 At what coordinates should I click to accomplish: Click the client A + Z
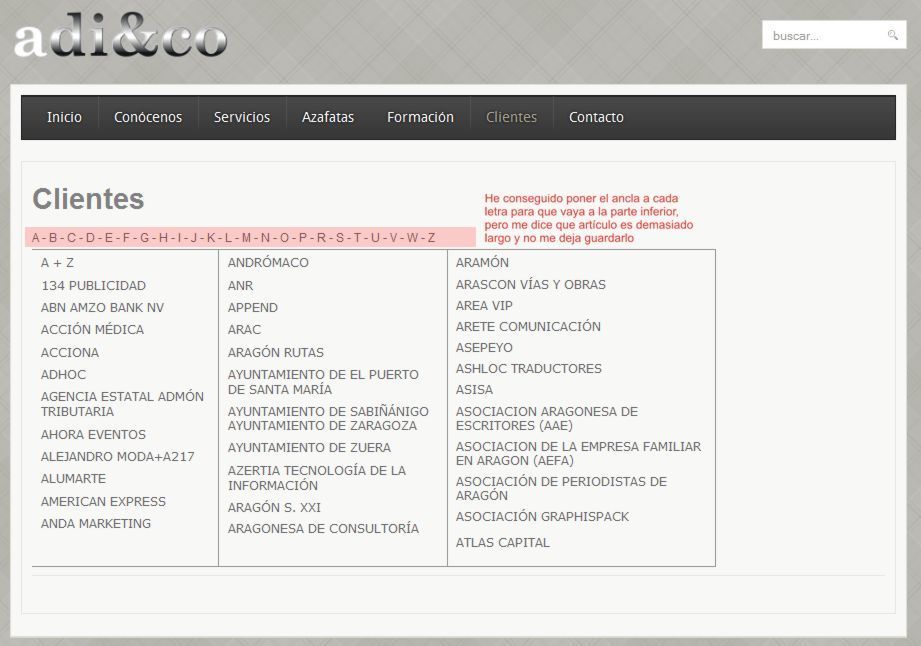pyautogui.click(x=58, y=263)
